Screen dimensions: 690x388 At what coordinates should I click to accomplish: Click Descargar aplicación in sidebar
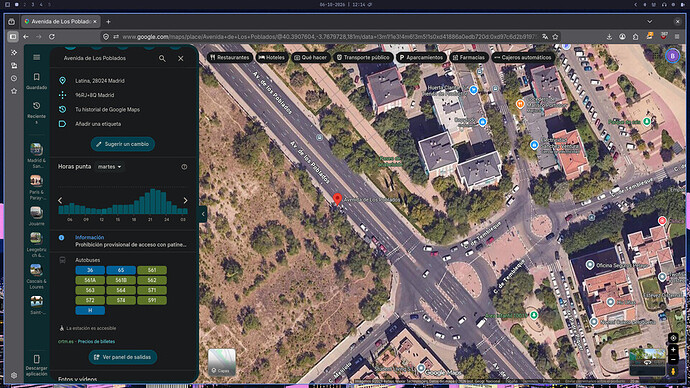click(x=37, y=366)
